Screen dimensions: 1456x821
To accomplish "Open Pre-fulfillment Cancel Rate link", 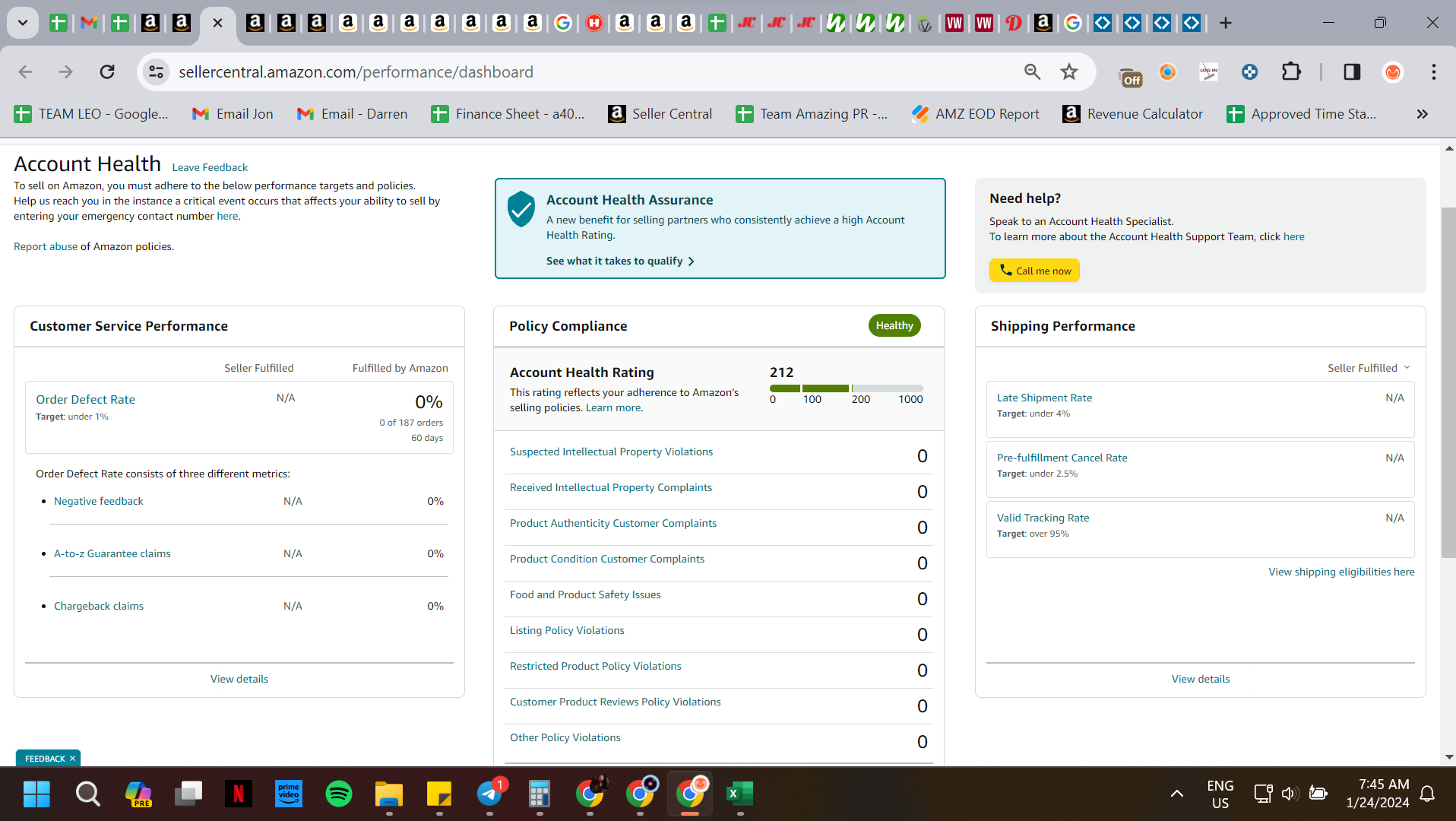I will (x=1062, y=458).
